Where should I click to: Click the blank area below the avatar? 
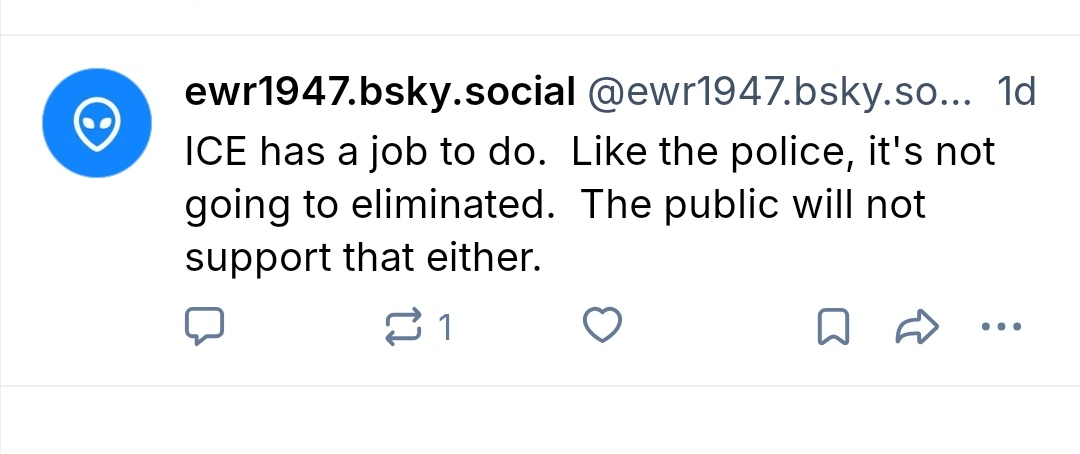coord(97,280)
